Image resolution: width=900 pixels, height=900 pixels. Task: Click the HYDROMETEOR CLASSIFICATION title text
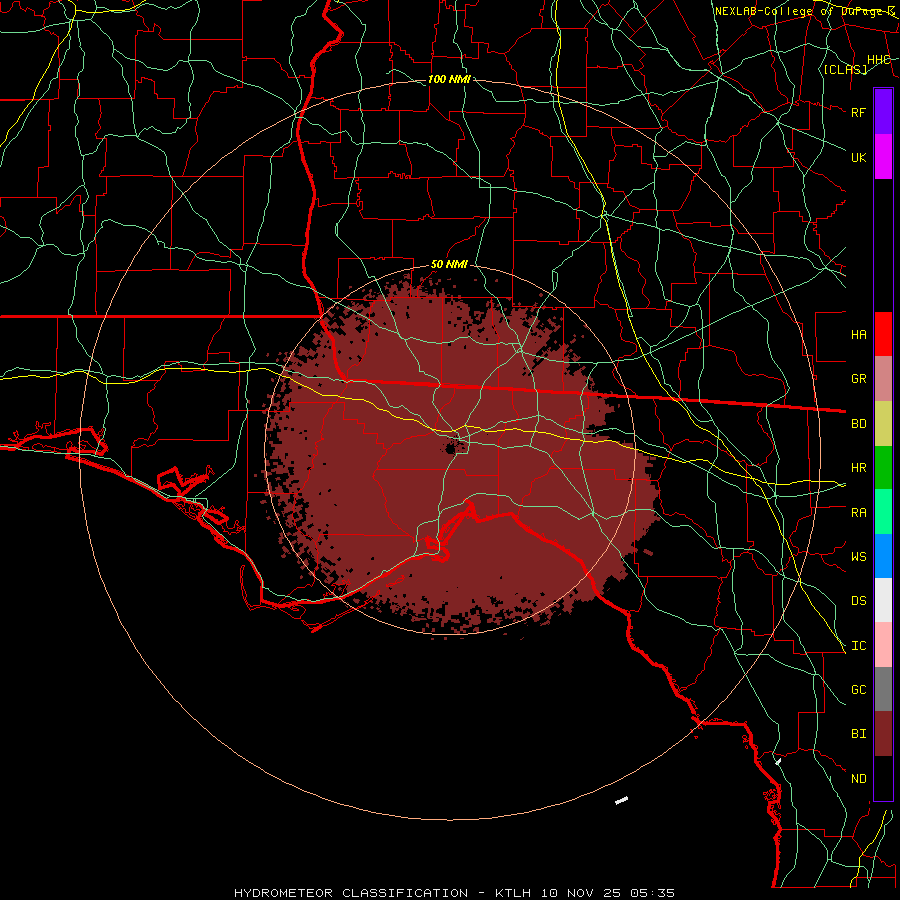click(351, 893)
